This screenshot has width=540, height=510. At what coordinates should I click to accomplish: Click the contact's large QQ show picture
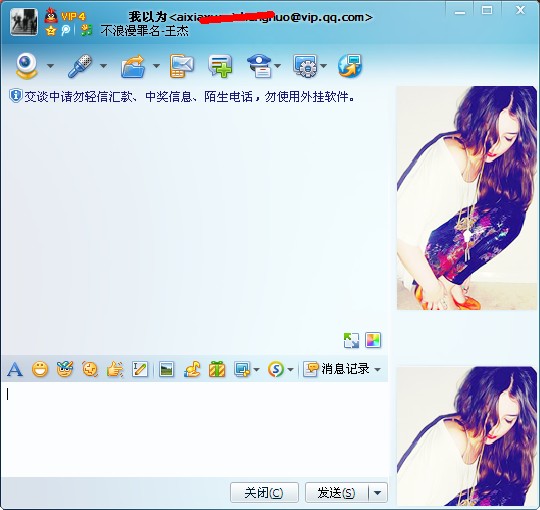[467, 198]
